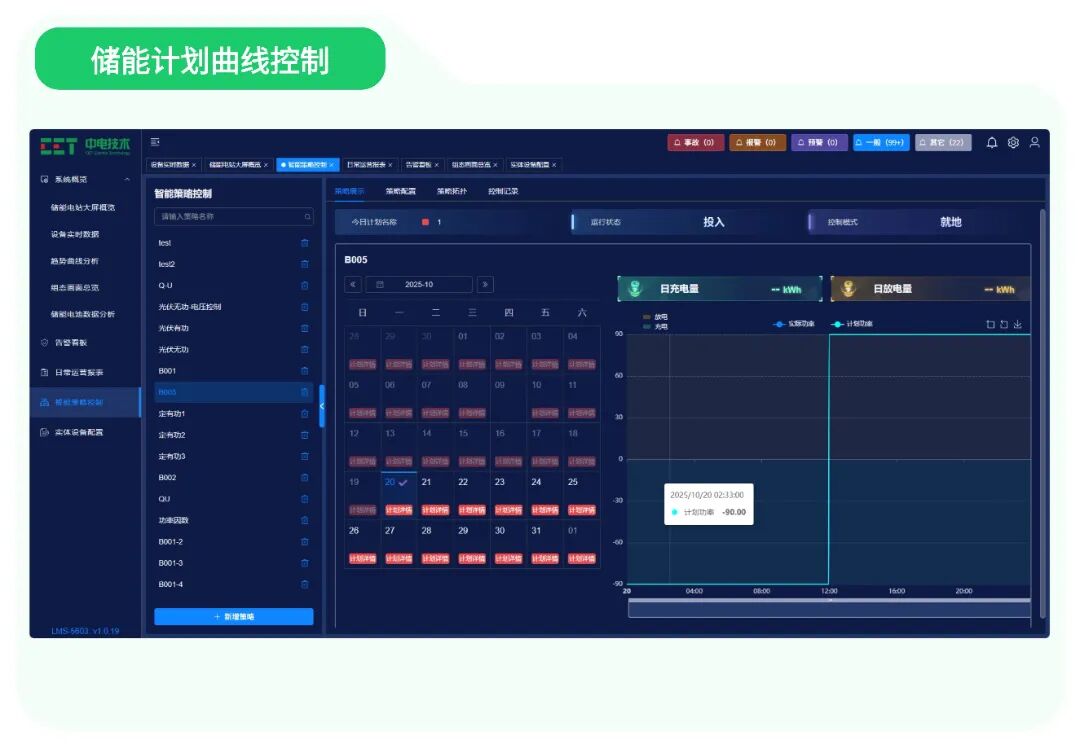Click trash icon for 光伏无功 strategy
Image resolution: width=1080 pixels, height=756 pixels.
click(x=304, y=350)
